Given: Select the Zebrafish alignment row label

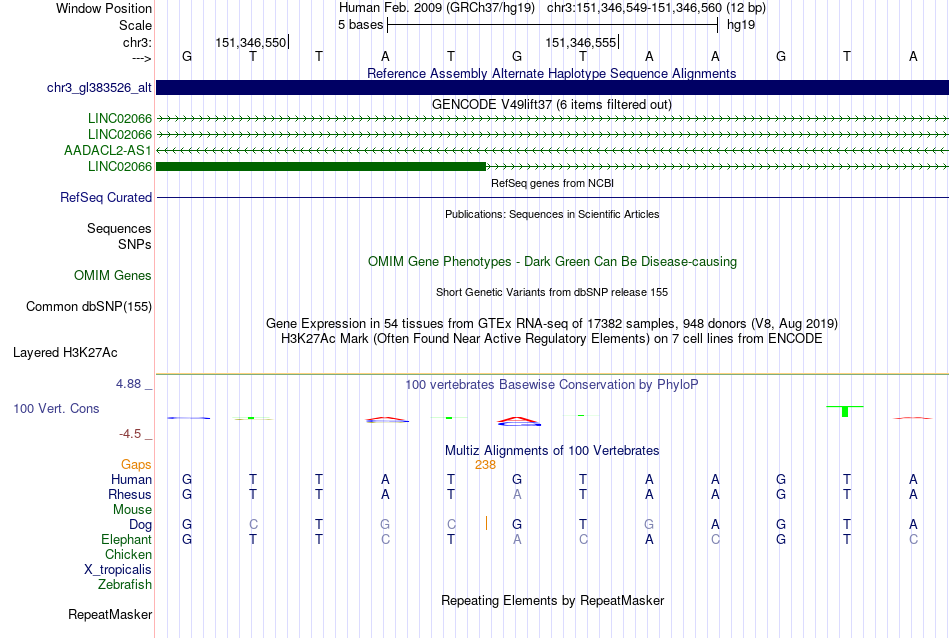Looking at the screenshot, I should tap(125, 585).
